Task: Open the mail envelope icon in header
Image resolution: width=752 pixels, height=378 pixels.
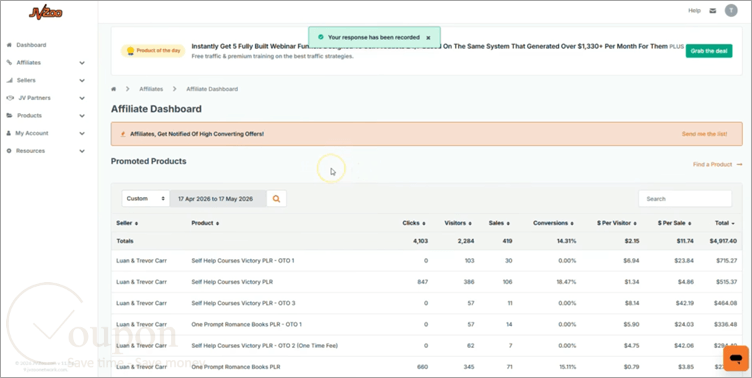Action: (x=713, y=11)
